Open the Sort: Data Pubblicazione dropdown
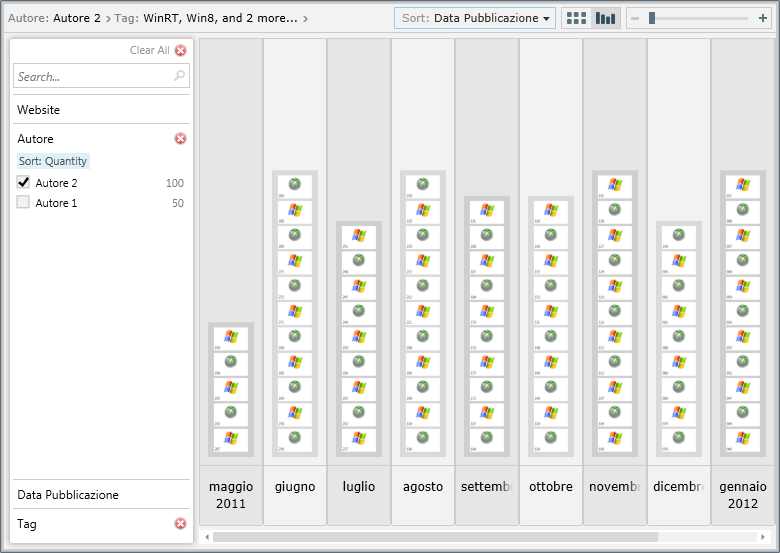 (x=475, y=18)
